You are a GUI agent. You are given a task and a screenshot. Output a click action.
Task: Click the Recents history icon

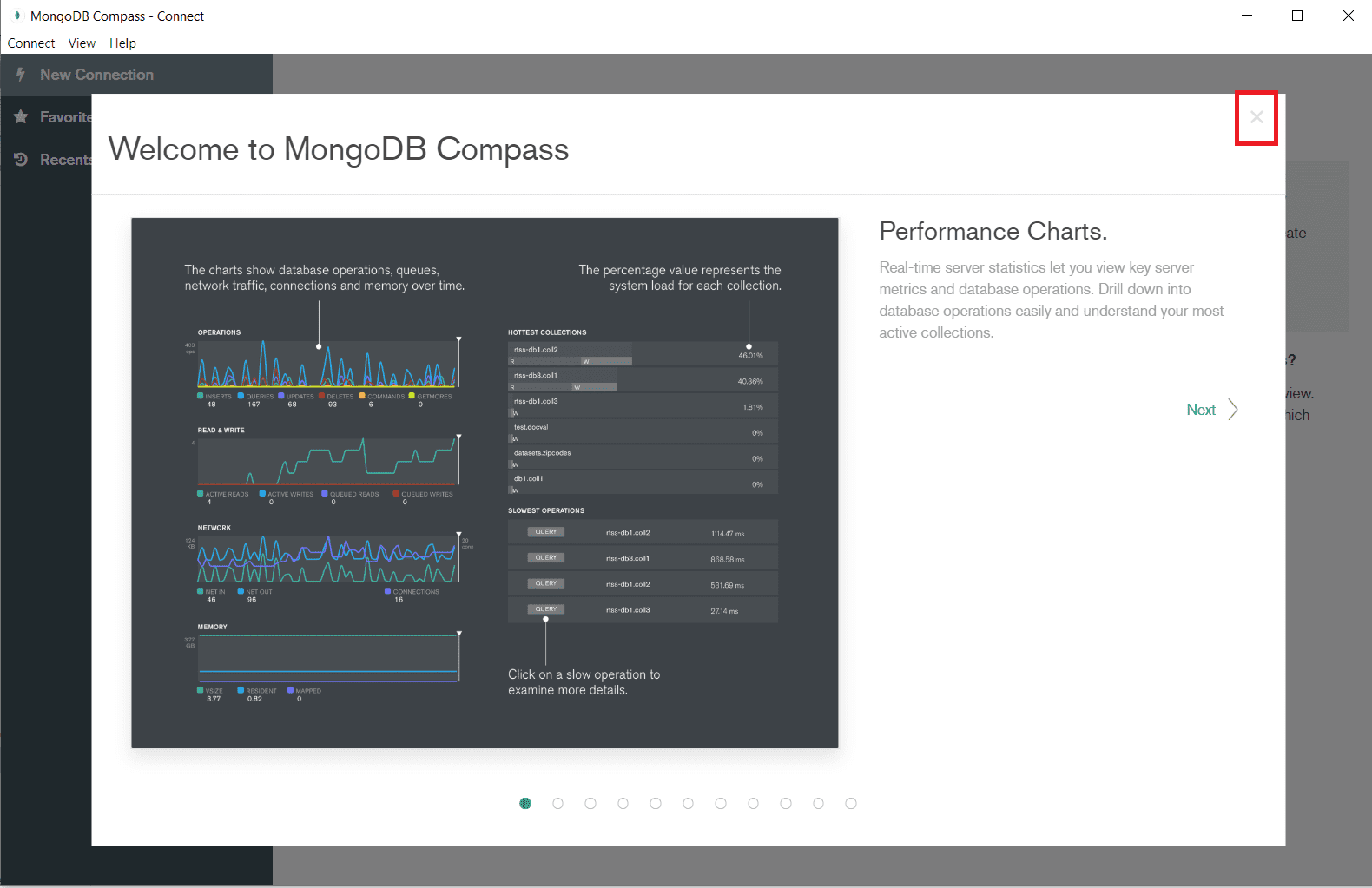click(21, 159)
